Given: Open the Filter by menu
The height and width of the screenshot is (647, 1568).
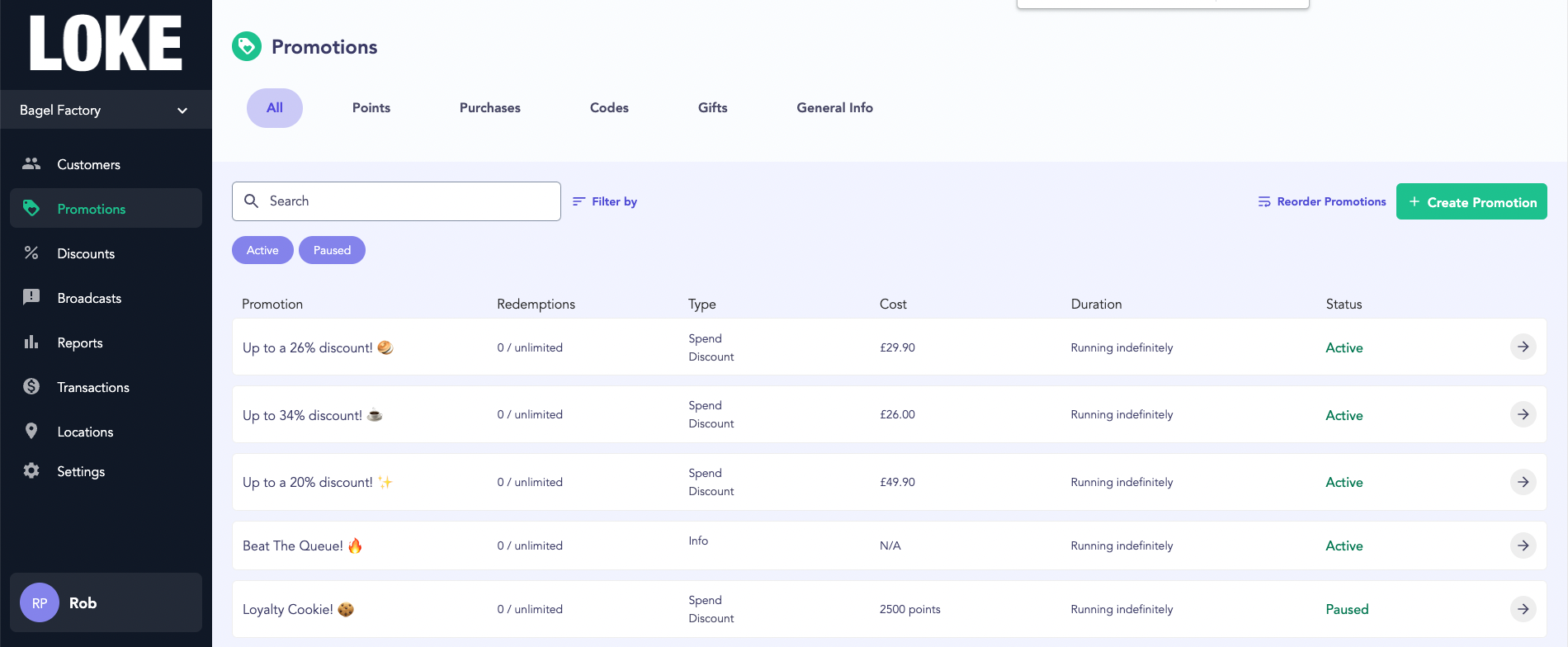Looking at the screenshot, I should (605, 201).
